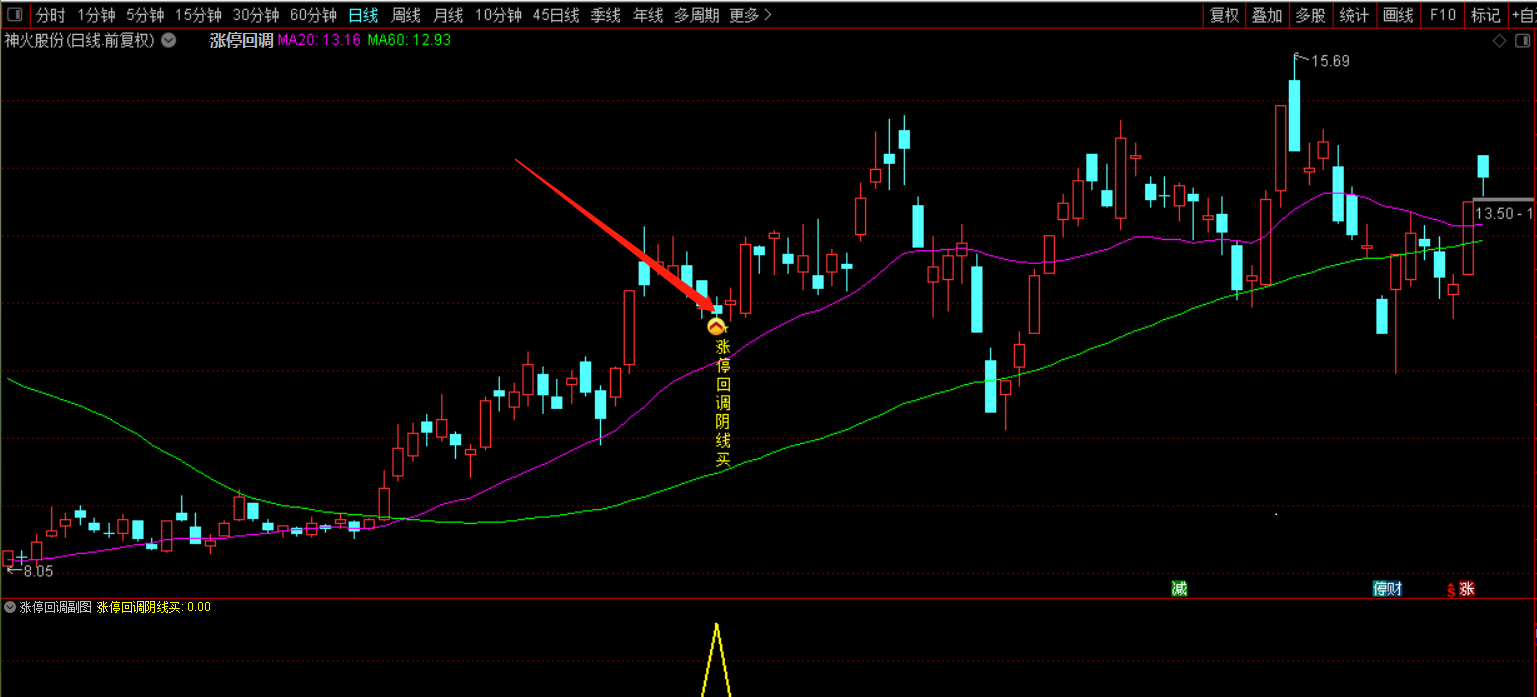Viewport: 1537px width, 697px height.
Task: Click the MA20: 13.16 indicator value
Action: pos(319,41)
